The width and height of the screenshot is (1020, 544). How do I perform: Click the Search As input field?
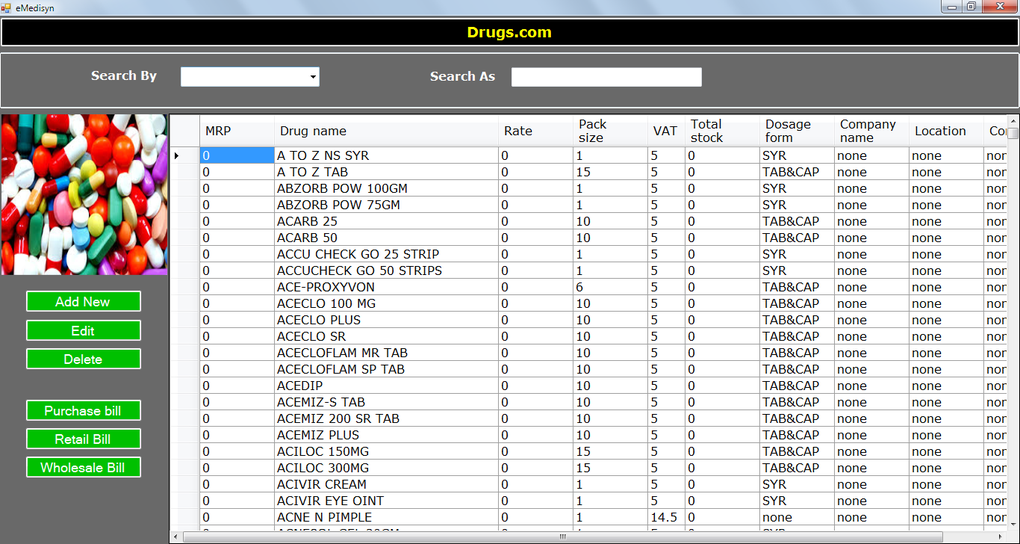pyautogui.click(x=606, y=77)
